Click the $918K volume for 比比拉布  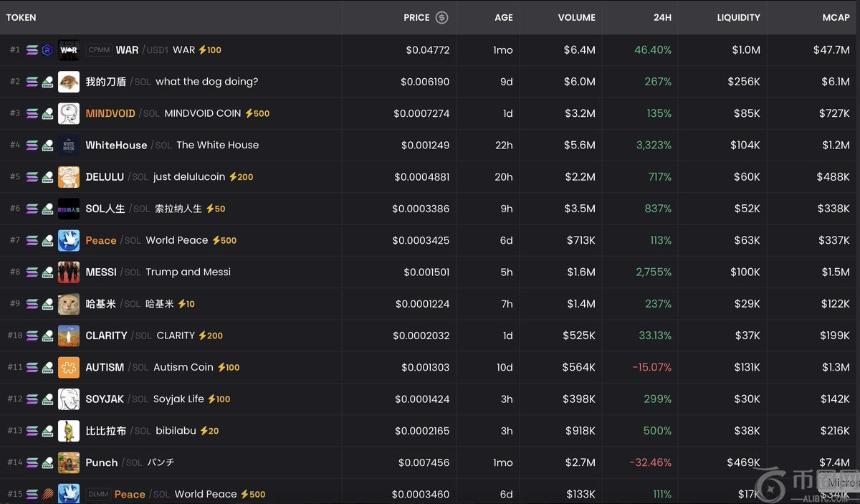point(580,431)
